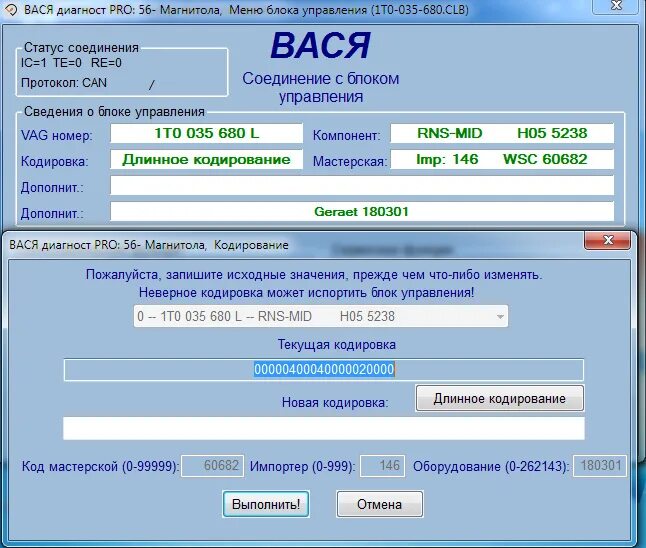The width and height of the screenshot is (646, 548).
Task: Click the Неверное кодировка warning text
Action: 307,293
